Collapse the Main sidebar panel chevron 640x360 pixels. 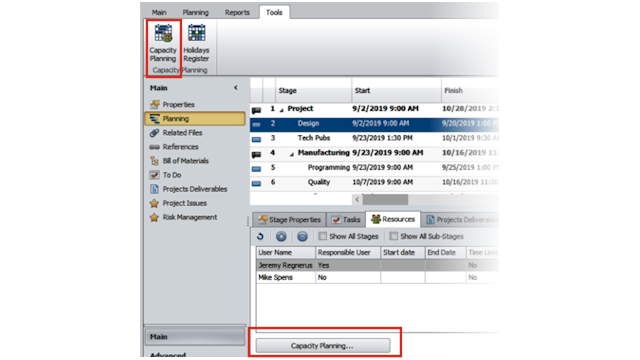(x=236, y=88)
